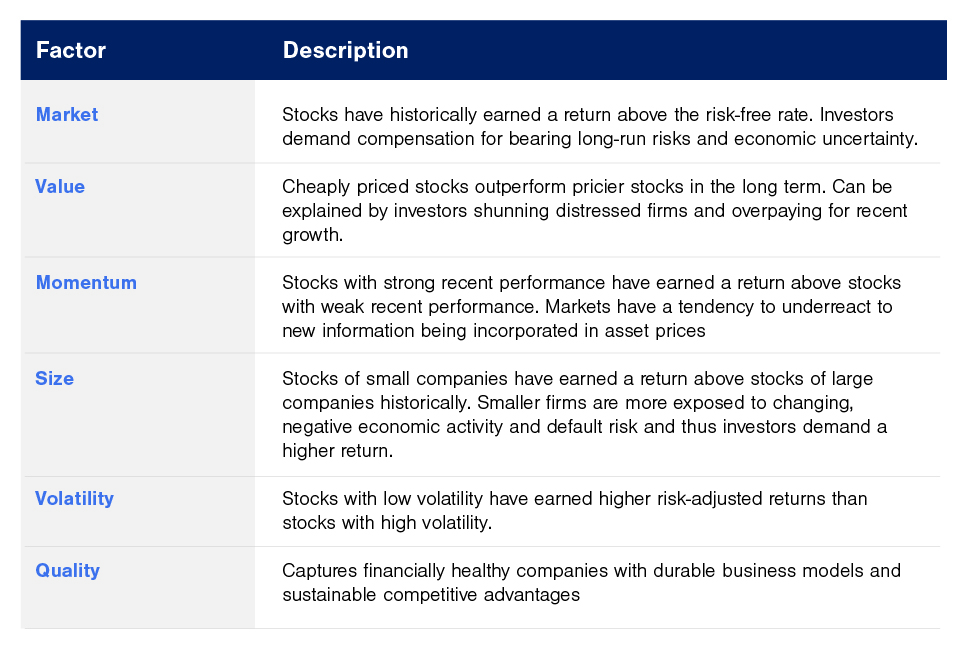
Task: Click the Description column header
Action: click(346, 50)
